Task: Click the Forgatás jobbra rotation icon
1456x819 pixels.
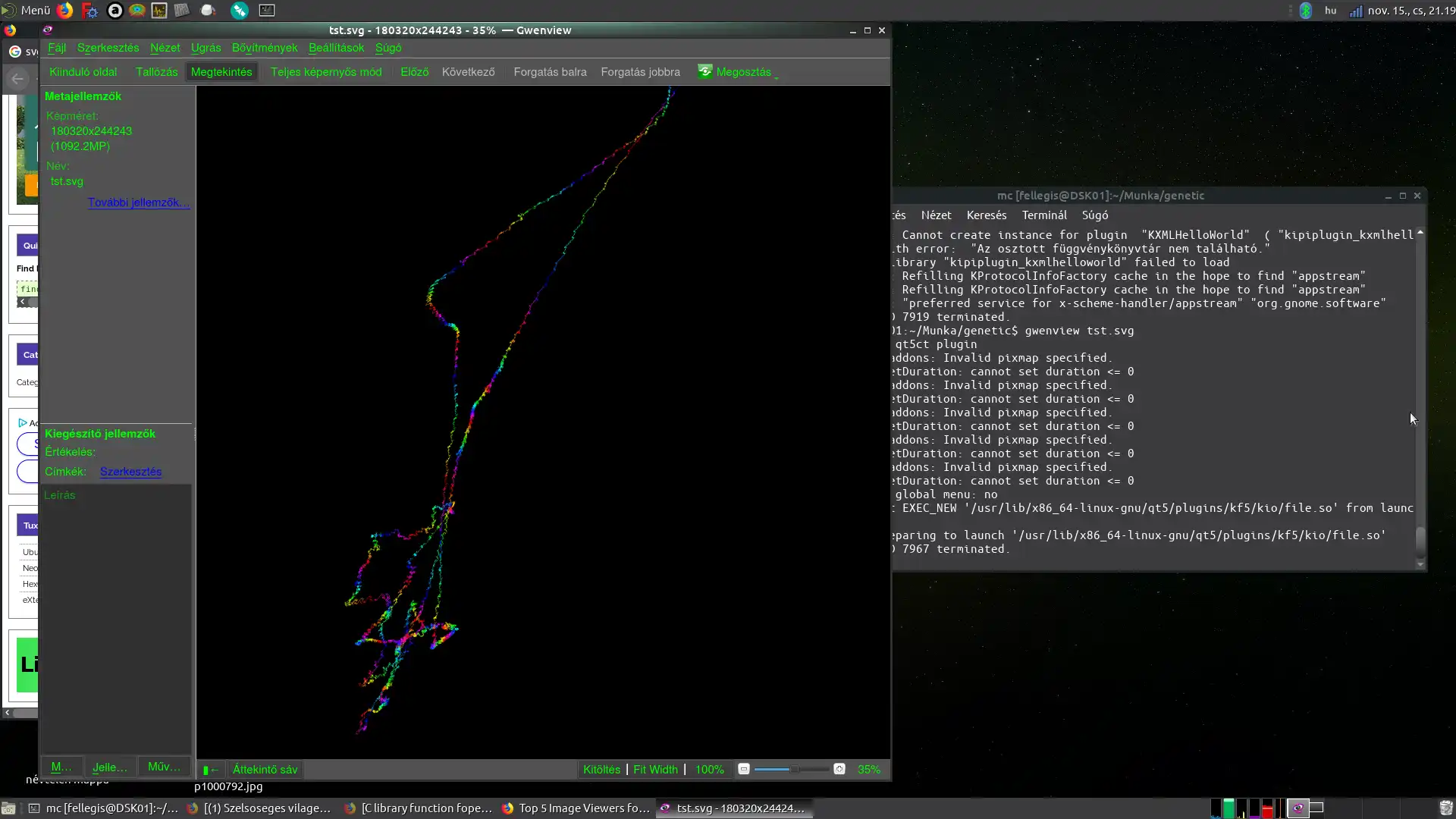Action: (x=640, y=71)
